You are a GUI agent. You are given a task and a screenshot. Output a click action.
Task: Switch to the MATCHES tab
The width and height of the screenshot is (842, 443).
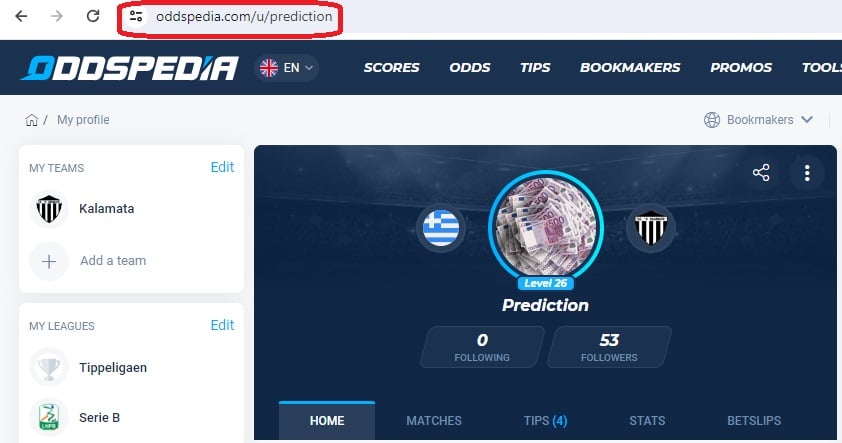click(434, 420)
